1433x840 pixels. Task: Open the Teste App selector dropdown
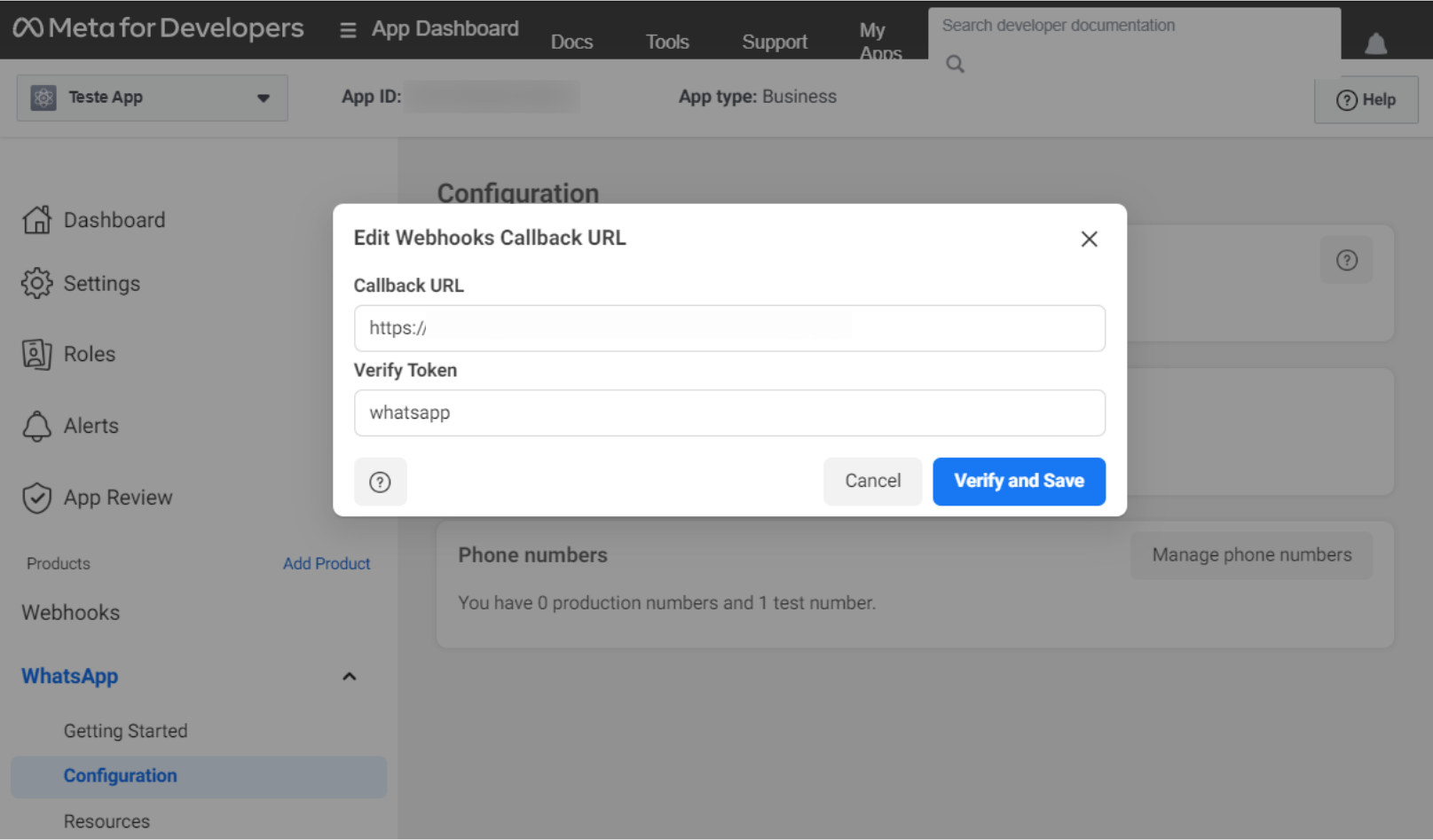tap(152, 98)
